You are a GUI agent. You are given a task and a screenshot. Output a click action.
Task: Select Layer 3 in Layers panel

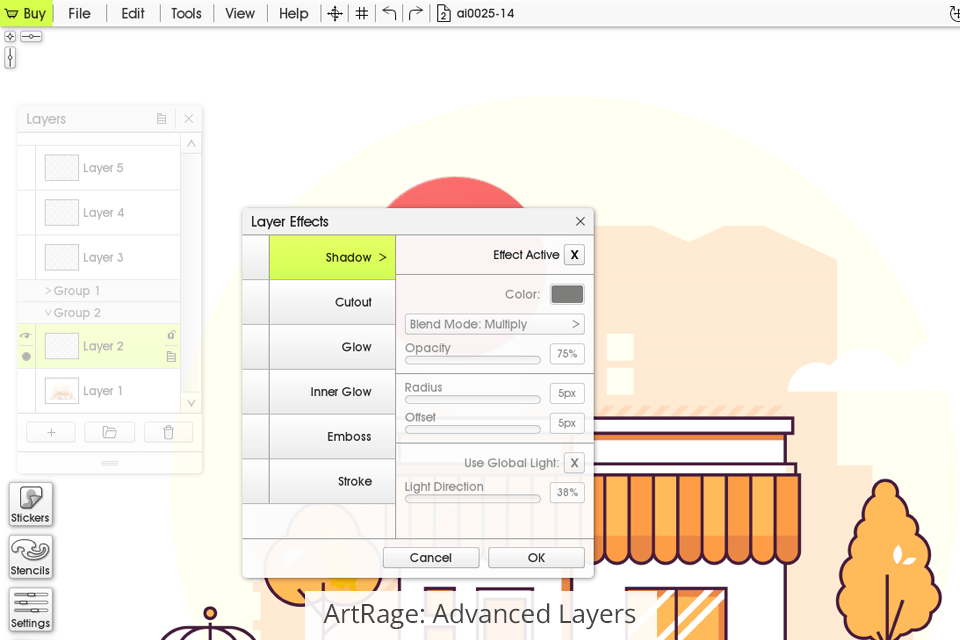click(108, 257)
